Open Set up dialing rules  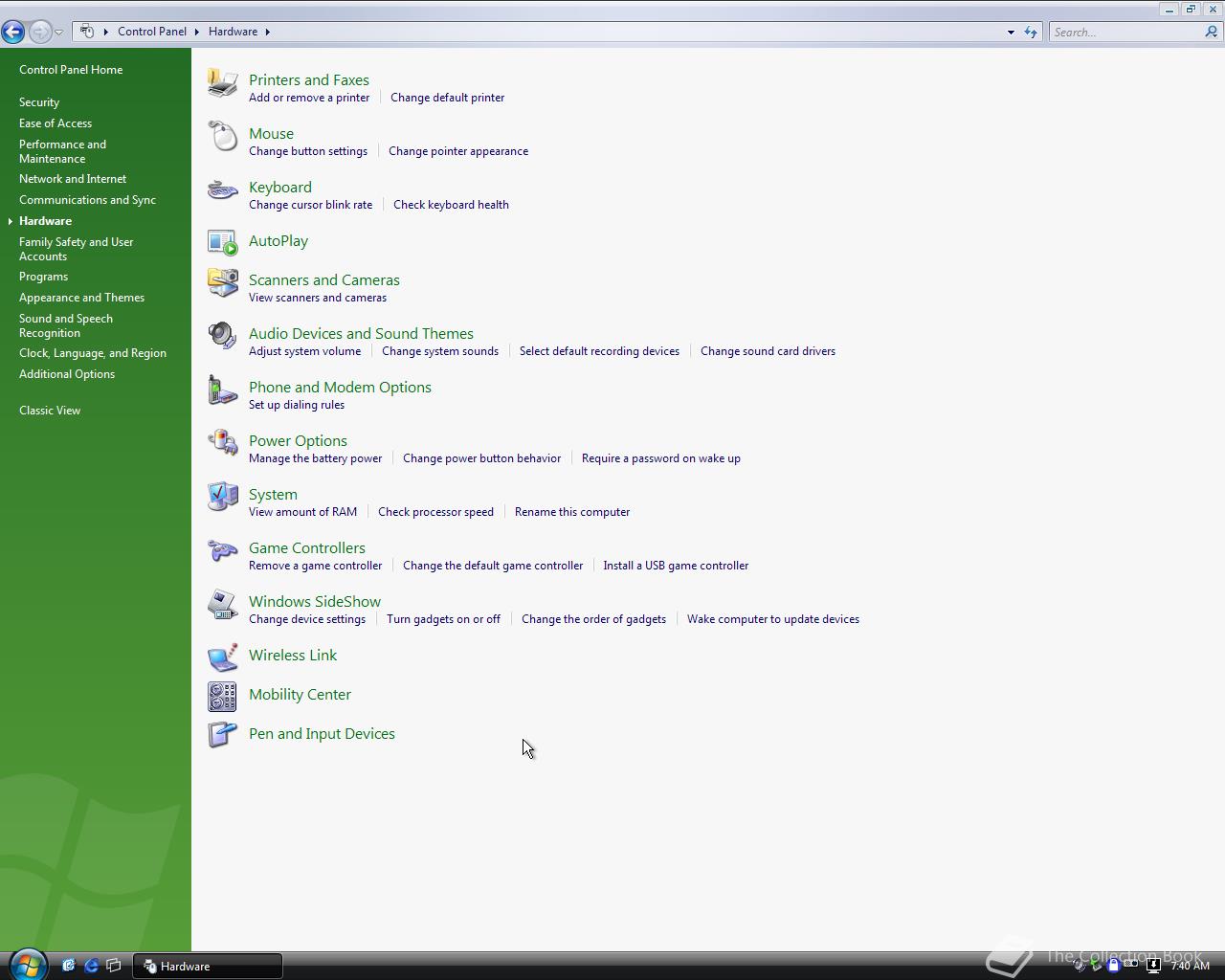[297, 405]
